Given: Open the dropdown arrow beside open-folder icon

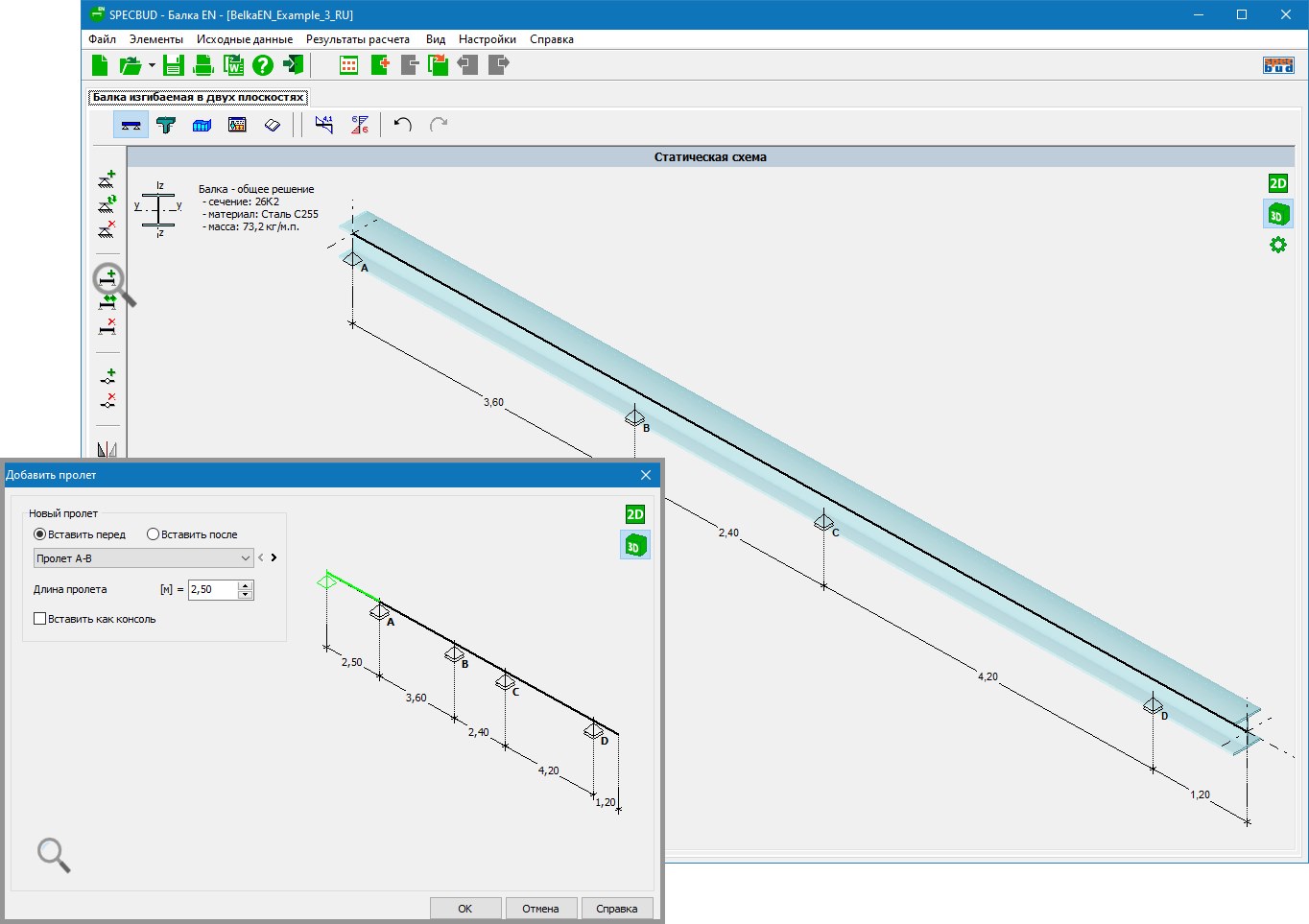Looking at the screenshot, I should [x=152, y=65].
